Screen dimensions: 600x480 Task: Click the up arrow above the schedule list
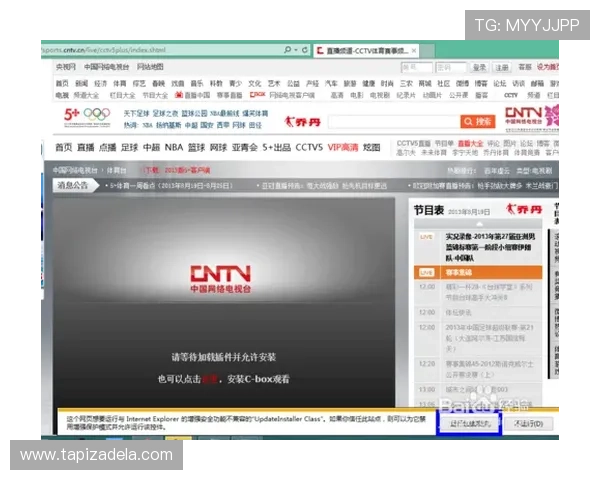(x=478, y=224)
